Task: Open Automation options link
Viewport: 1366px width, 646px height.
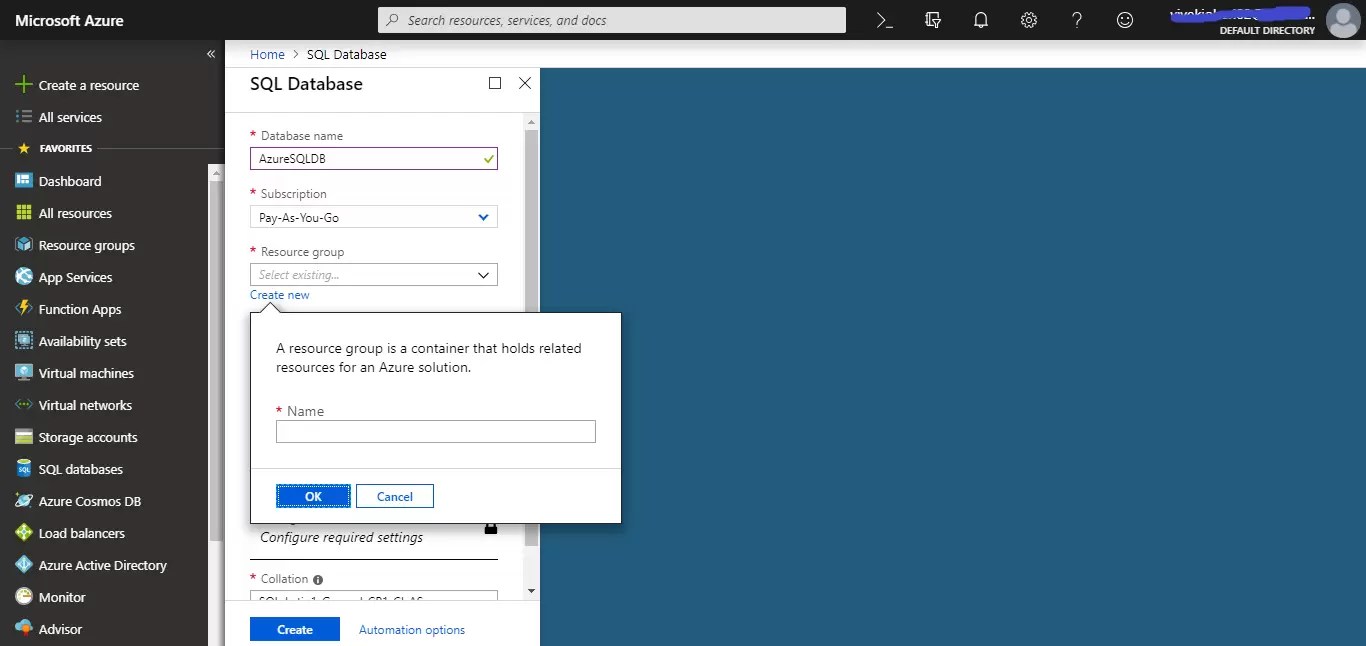Action: 411,629
